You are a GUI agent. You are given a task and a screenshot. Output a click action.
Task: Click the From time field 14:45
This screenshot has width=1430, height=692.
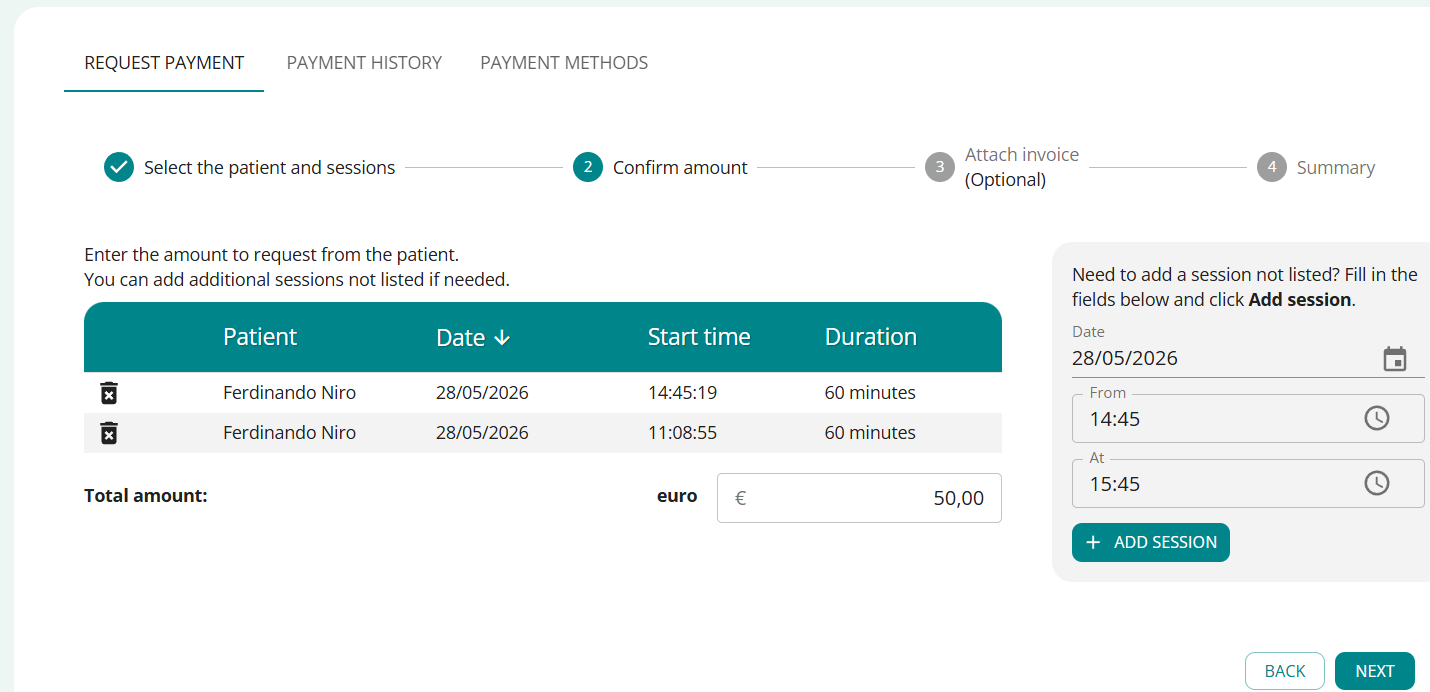tap(1248, 418)
